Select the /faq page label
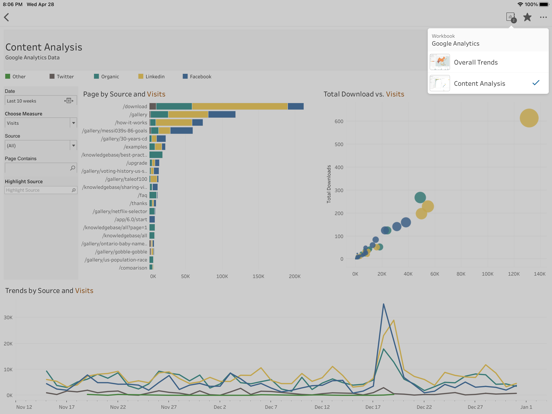552x414 pixels. [x=142, y=195]
